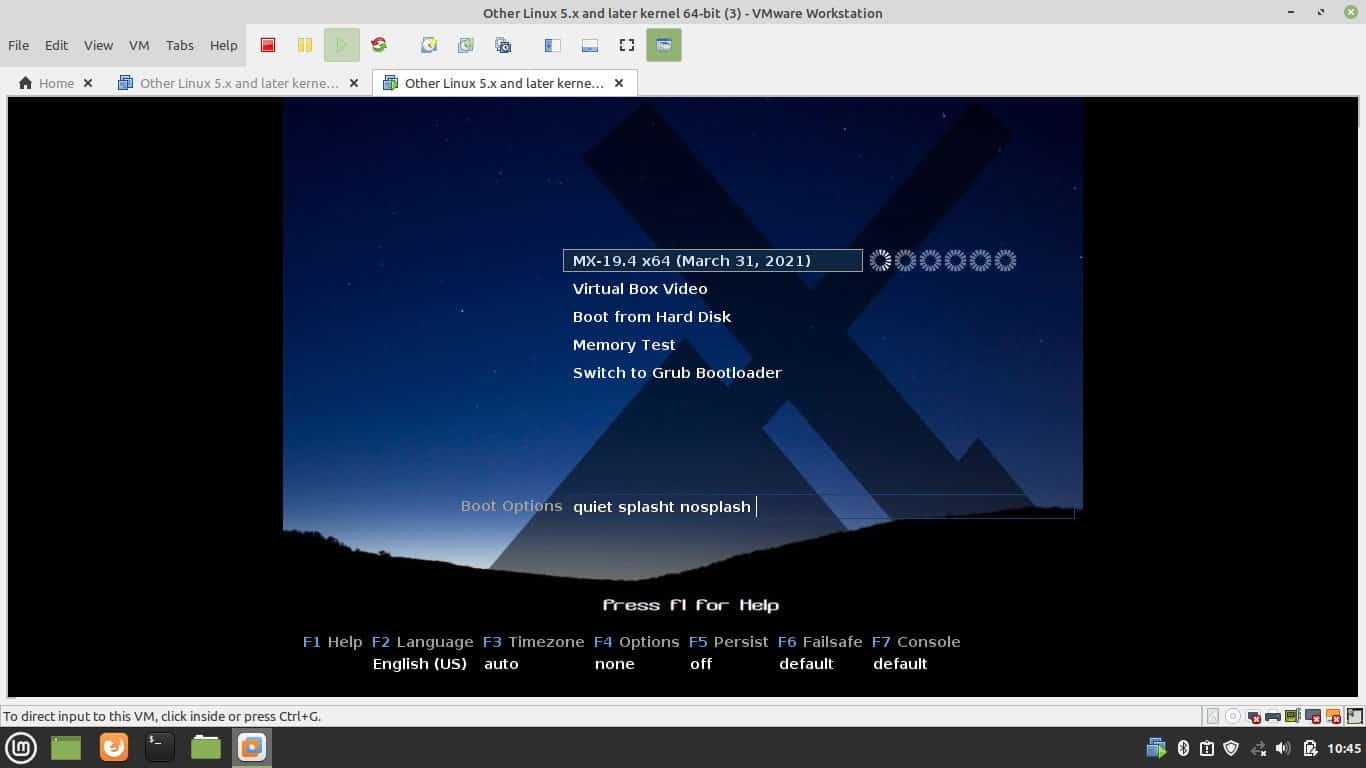The image size is (1366, 768).
Task: Click the English (US) language value
Action: 420,664
